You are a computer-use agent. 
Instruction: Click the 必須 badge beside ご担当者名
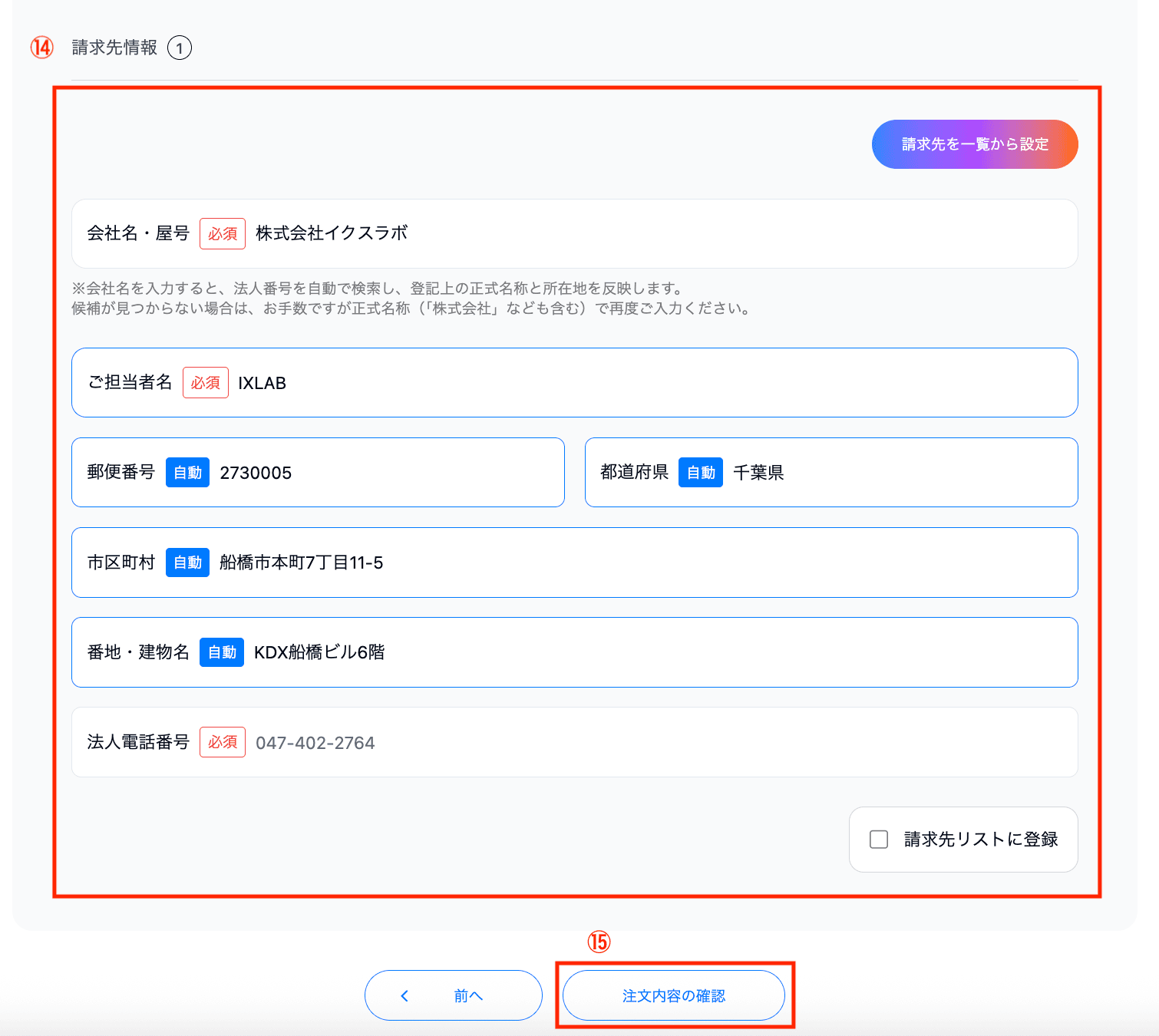205,383
